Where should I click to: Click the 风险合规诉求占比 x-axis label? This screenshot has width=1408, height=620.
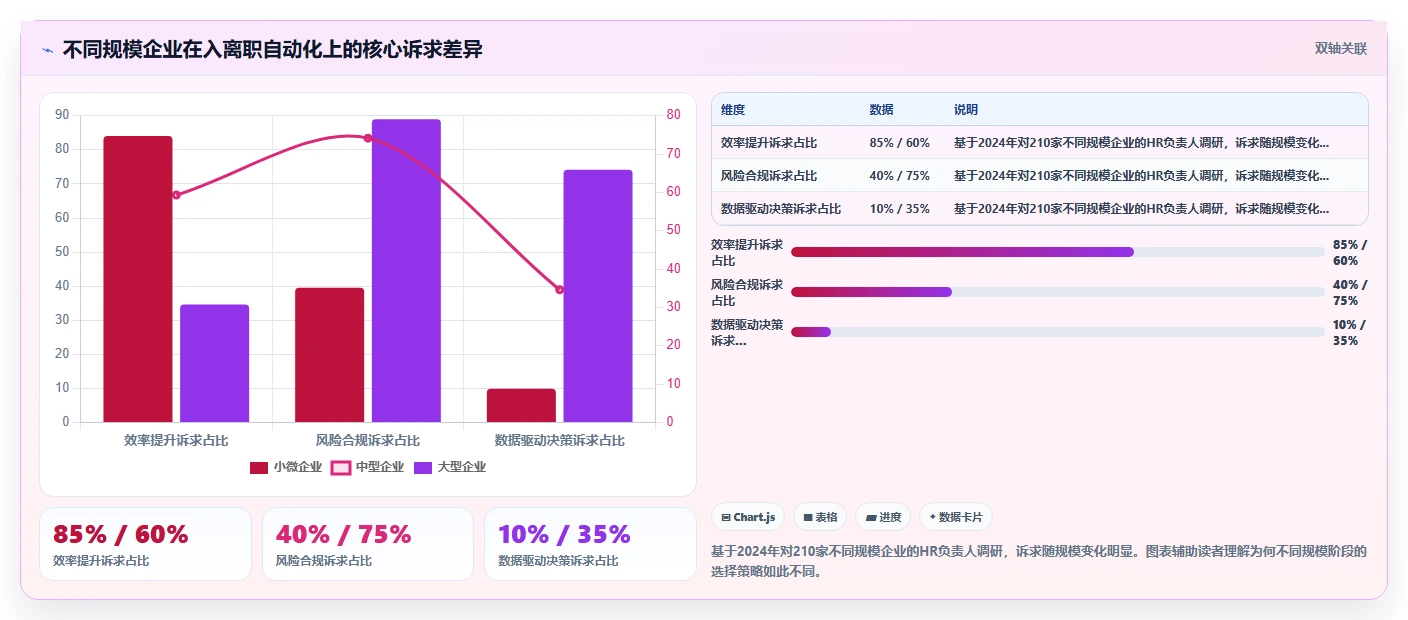pos(368,440)
